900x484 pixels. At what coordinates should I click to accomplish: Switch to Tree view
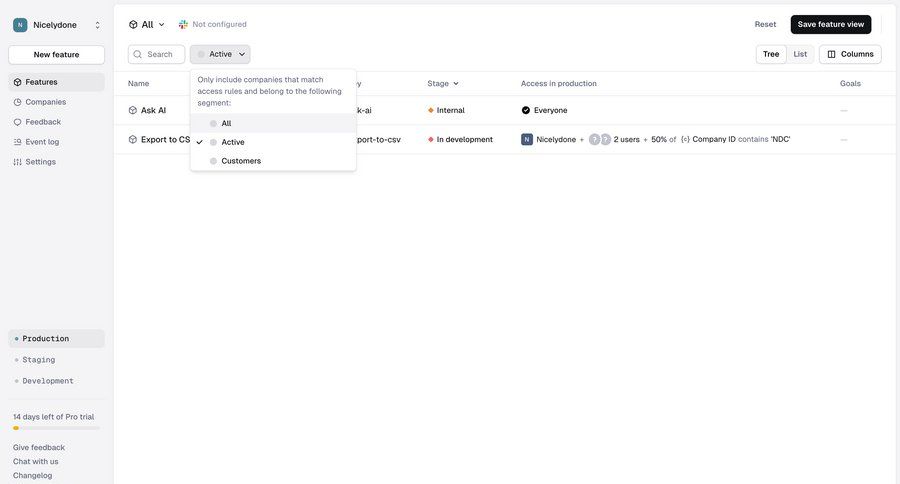771,54
